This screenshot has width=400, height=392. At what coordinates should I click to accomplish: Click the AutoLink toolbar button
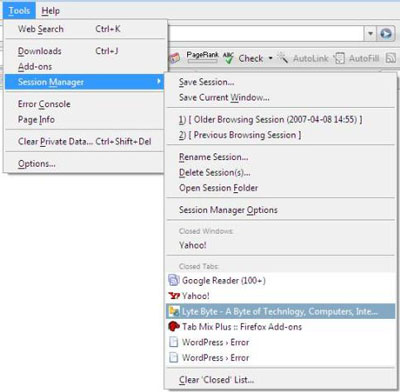pyautogui.click(x=303, y=58)
